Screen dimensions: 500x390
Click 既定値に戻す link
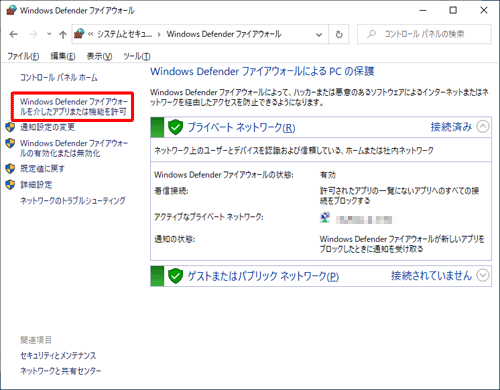(x=42, y=169)
